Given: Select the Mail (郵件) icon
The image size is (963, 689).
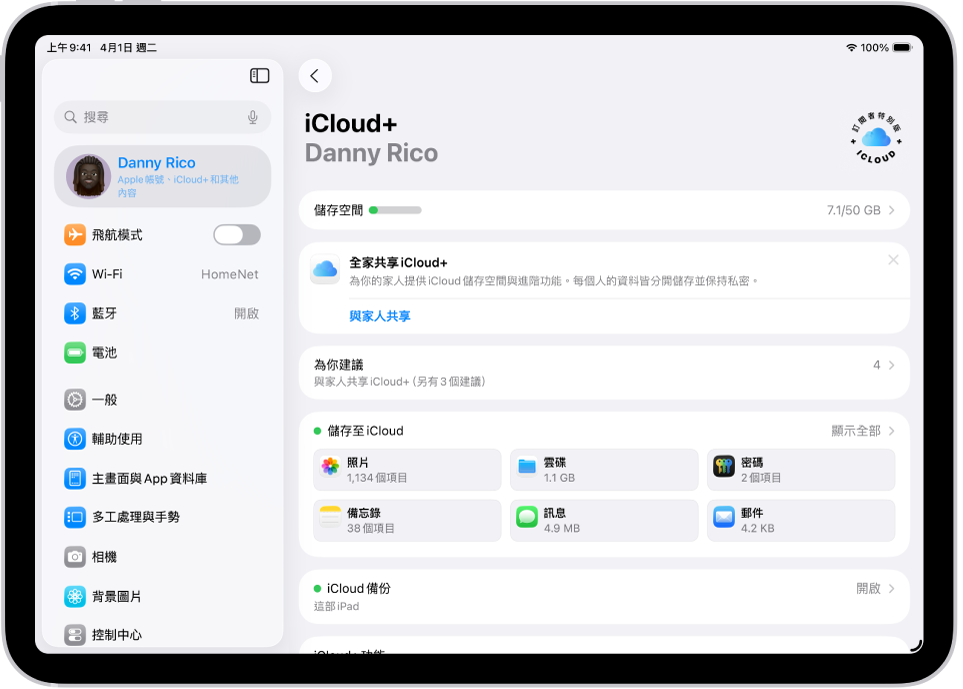Looking at the screenshot, I should point(724,519).
